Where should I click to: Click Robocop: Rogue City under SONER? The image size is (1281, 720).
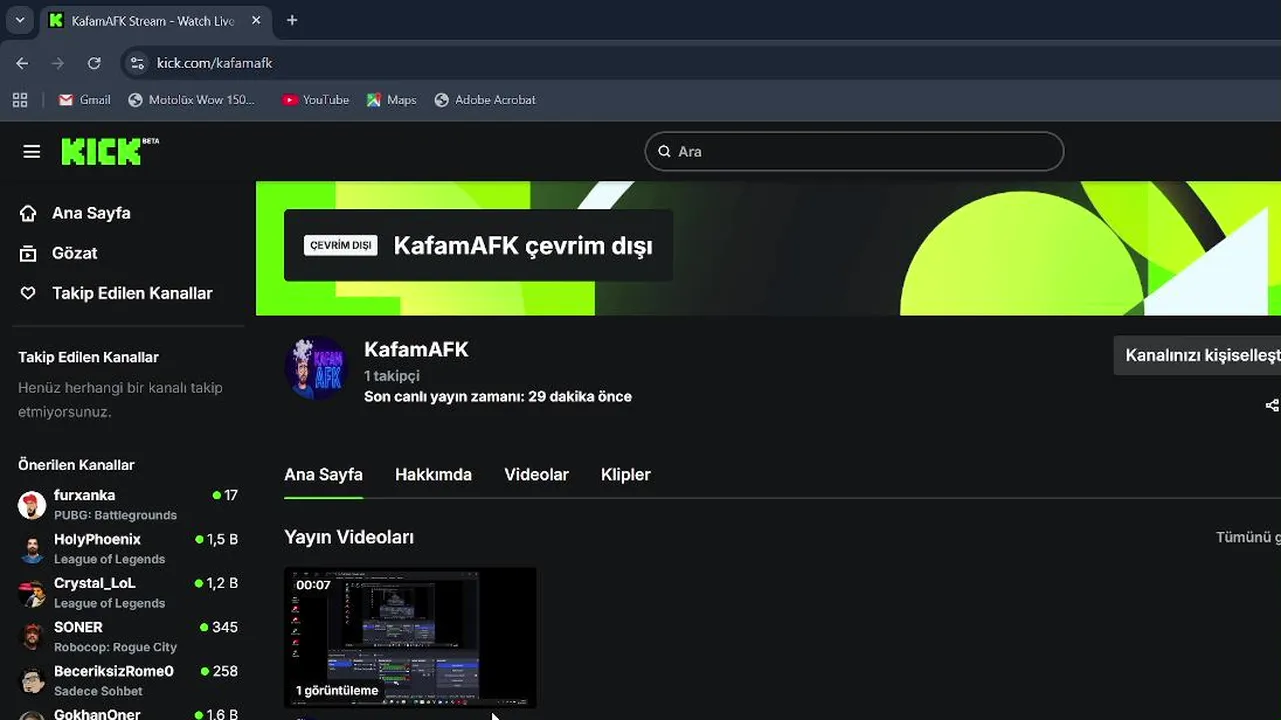[x=115, y=647]
